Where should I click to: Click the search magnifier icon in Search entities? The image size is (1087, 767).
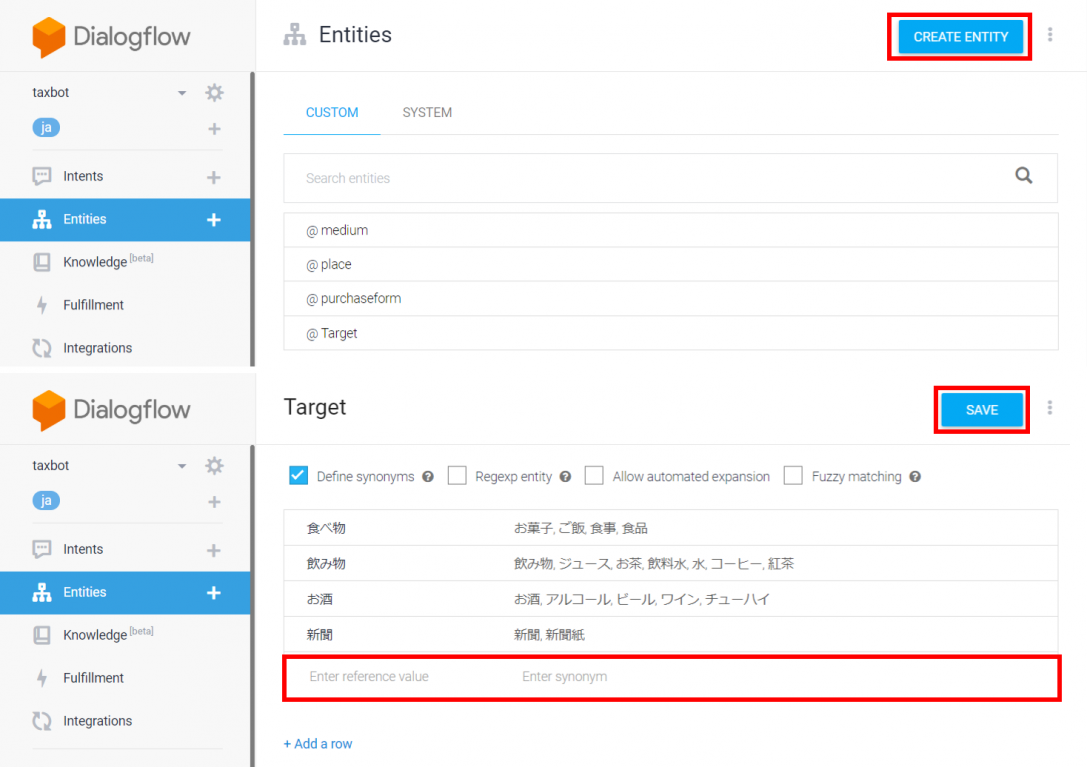[1023, 176]
